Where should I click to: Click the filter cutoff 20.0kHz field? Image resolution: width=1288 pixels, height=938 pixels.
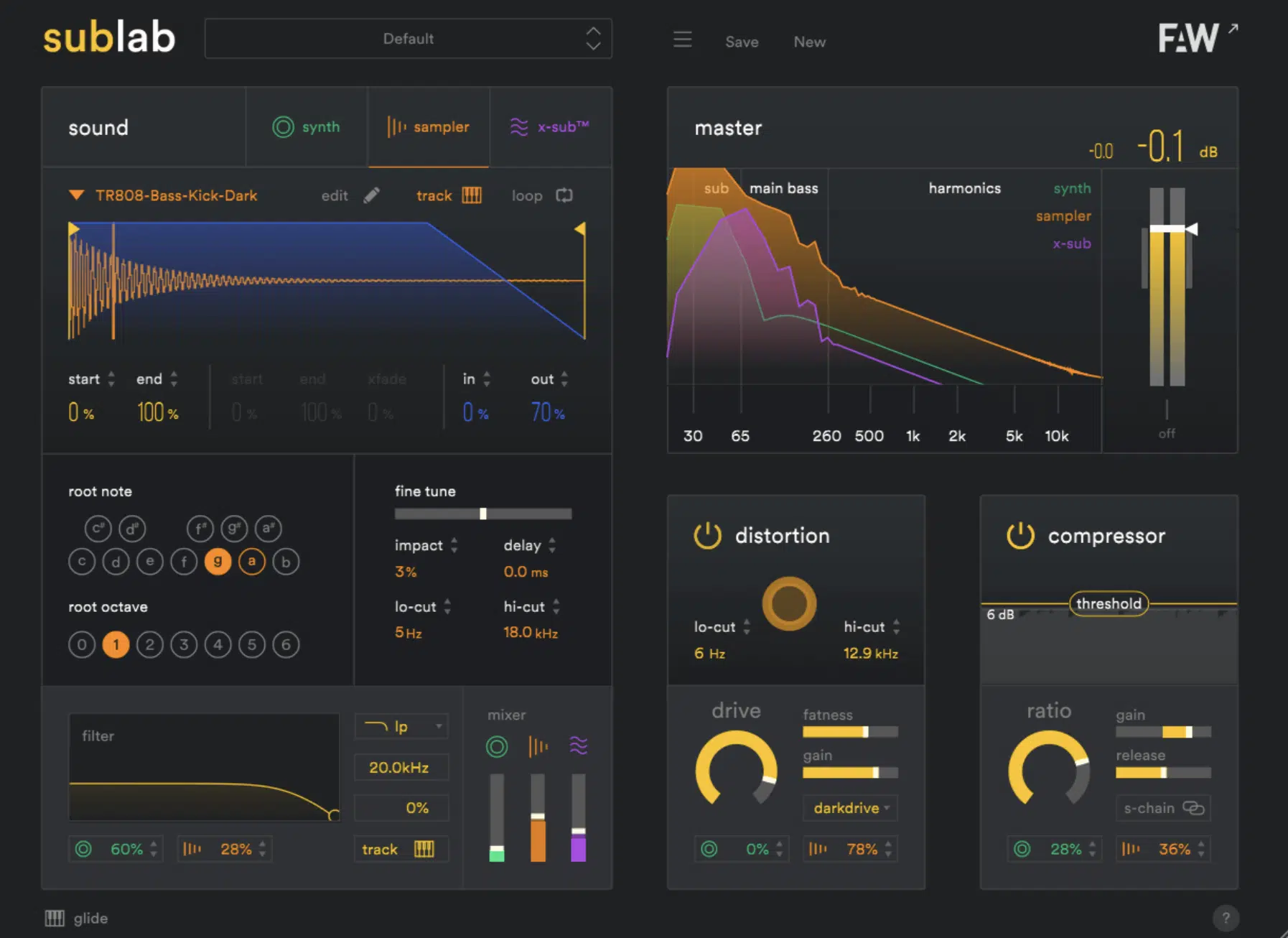click(x=401, y=767)
